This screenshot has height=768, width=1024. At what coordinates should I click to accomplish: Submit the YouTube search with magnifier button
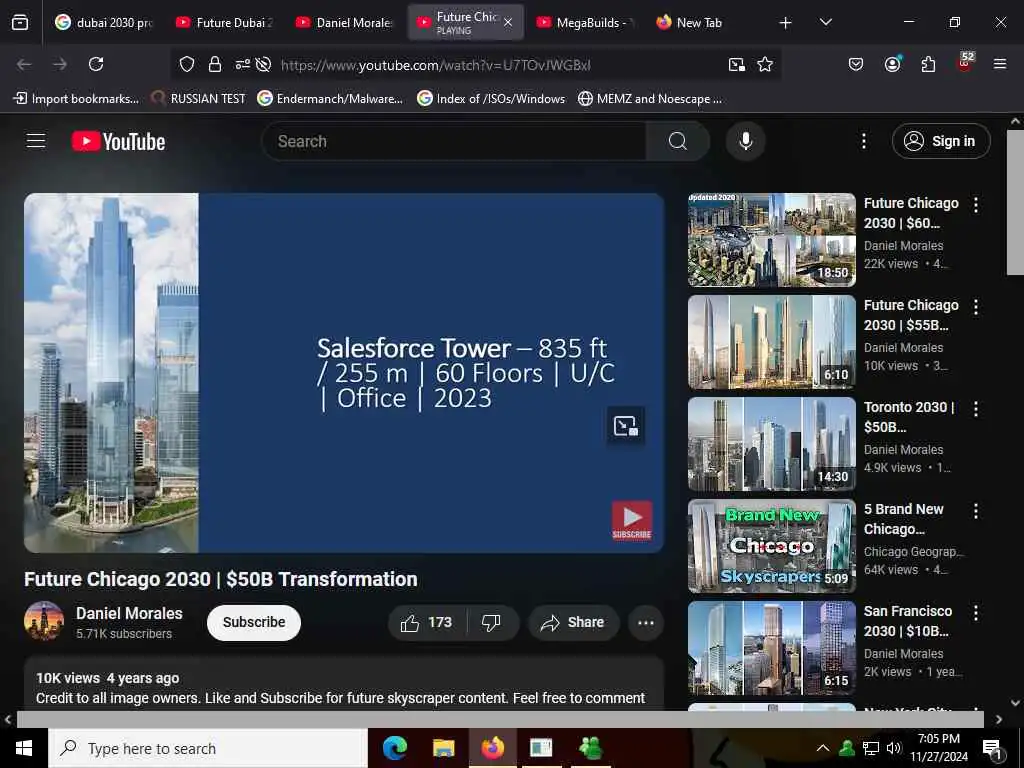tap(678, 141)
